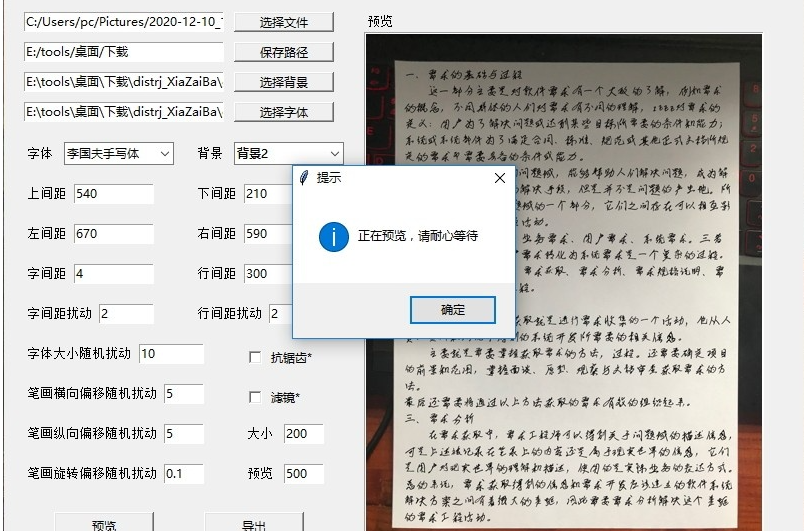This screenshot has width=804, height=531.
Task: Edit the 字间距扰动 field
Action: 126,313
